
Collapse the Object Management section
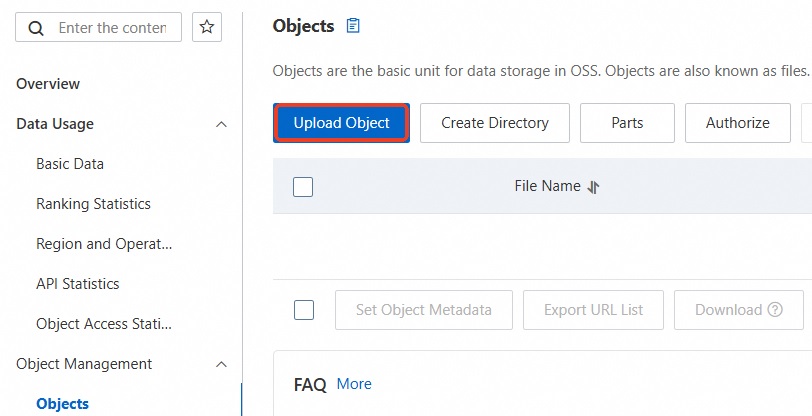[x=221, y=364]
